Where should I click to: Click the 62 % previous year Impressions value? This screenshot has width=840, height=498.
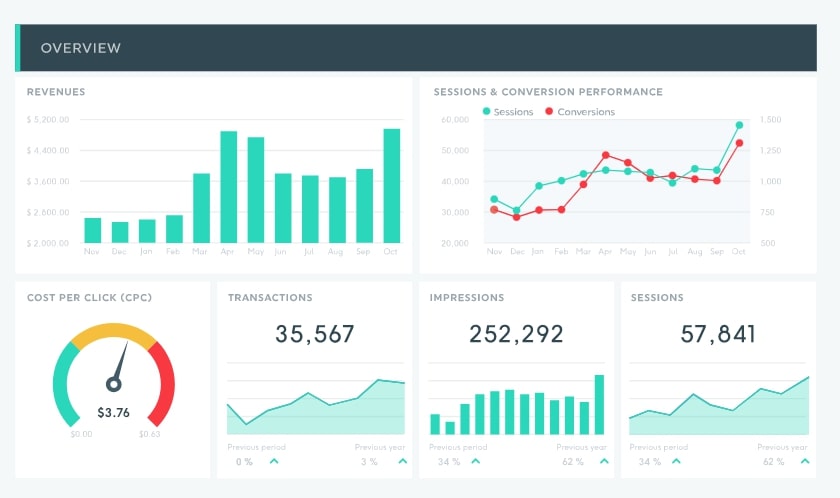coord(573,462)
